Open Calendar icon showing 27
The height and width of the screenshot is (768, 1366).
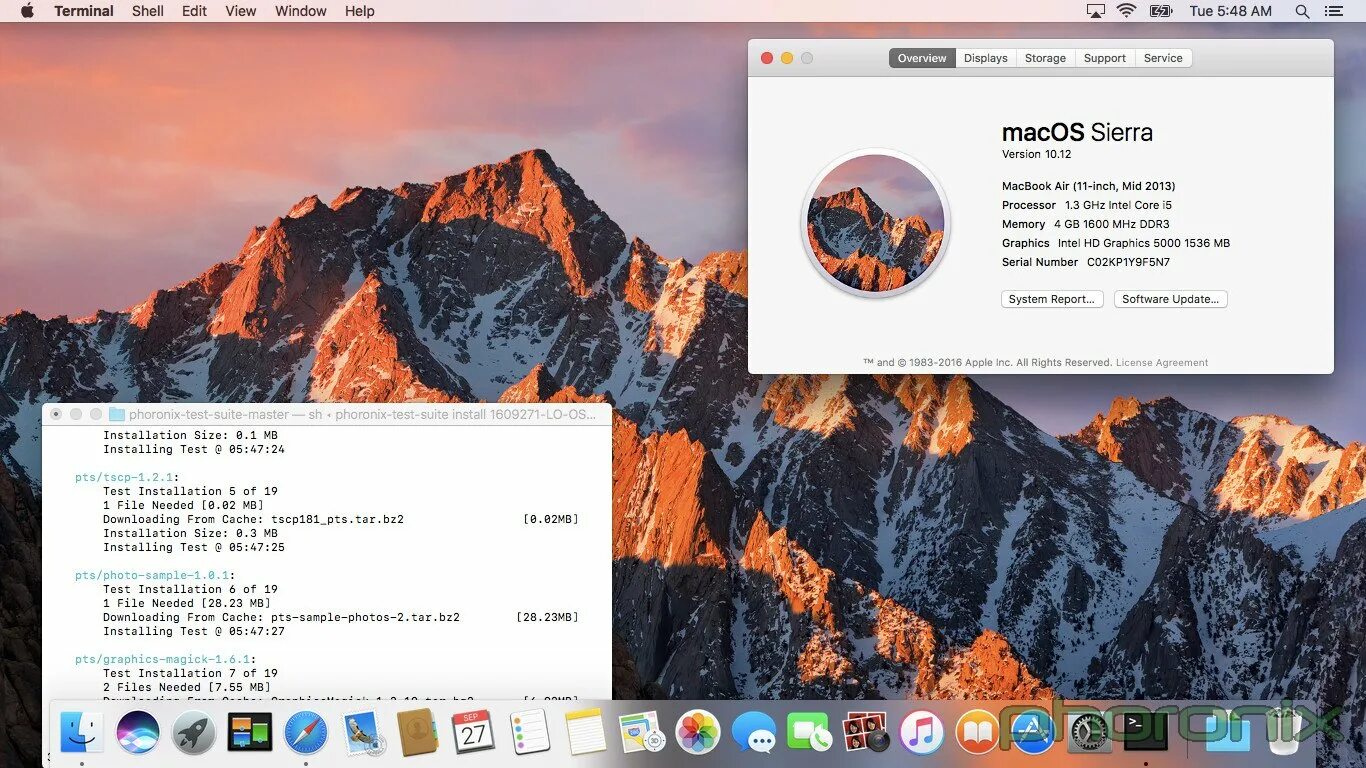pos(474,733)
